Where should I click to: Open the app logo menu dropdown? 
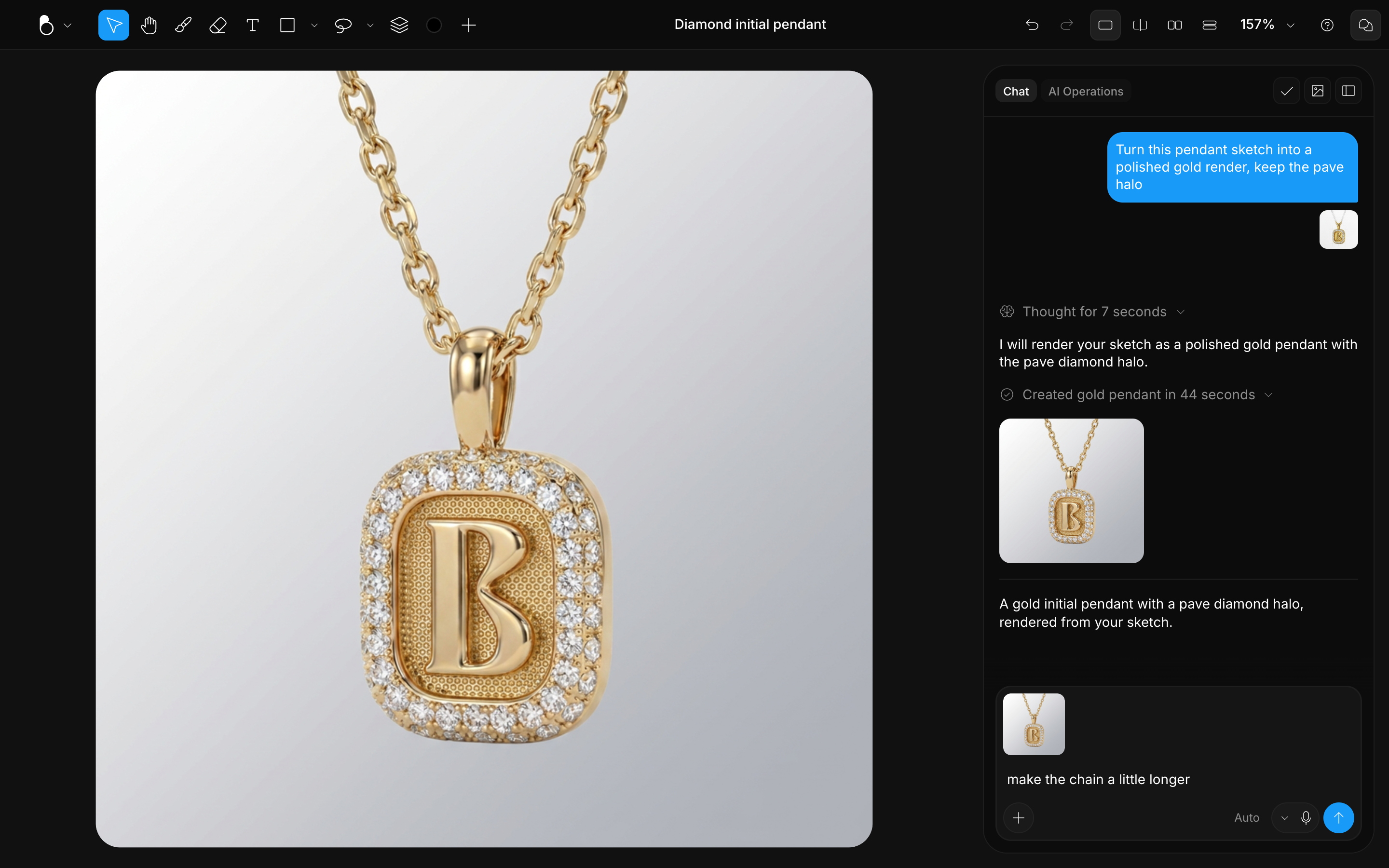tap(54, 25)
